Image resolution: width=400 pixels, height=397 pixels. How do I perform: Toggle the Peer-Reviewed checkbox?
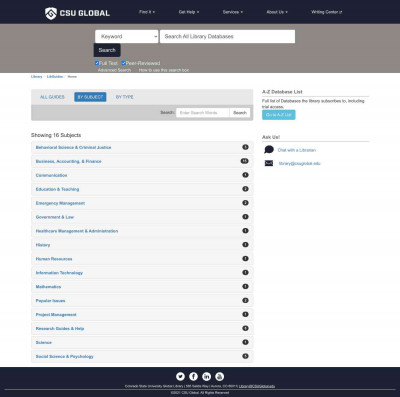123,63
